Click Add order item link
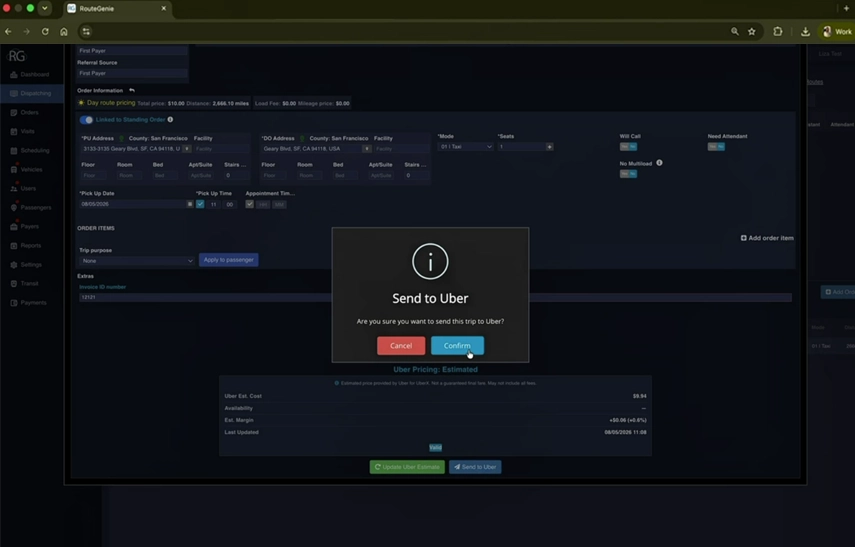Screen dimensions: 855x547 click(767, 238)
